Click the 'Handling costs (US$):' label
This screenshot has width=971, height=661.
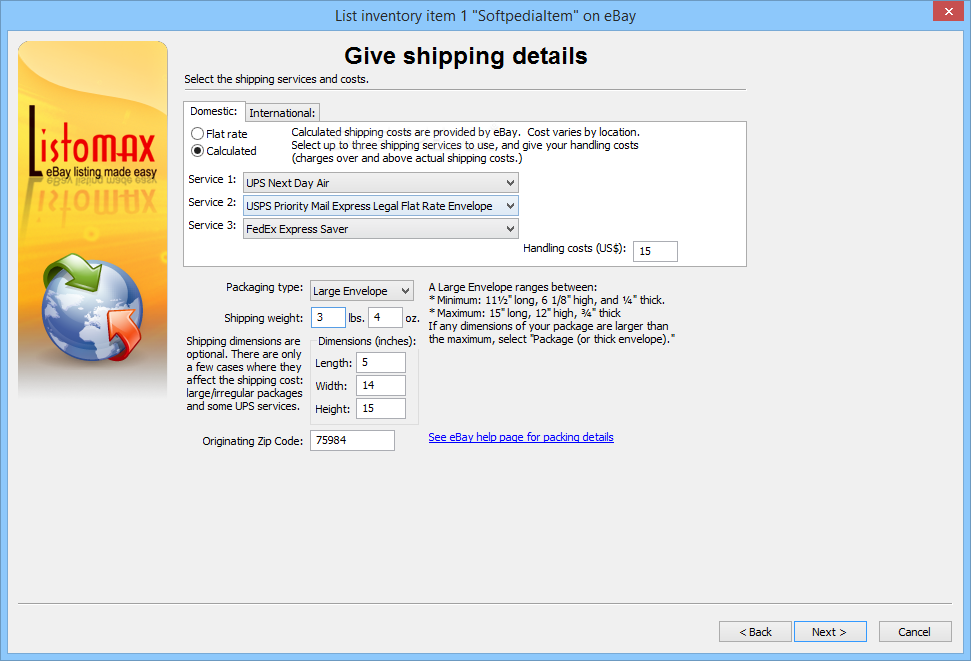(x=575, y=248)
